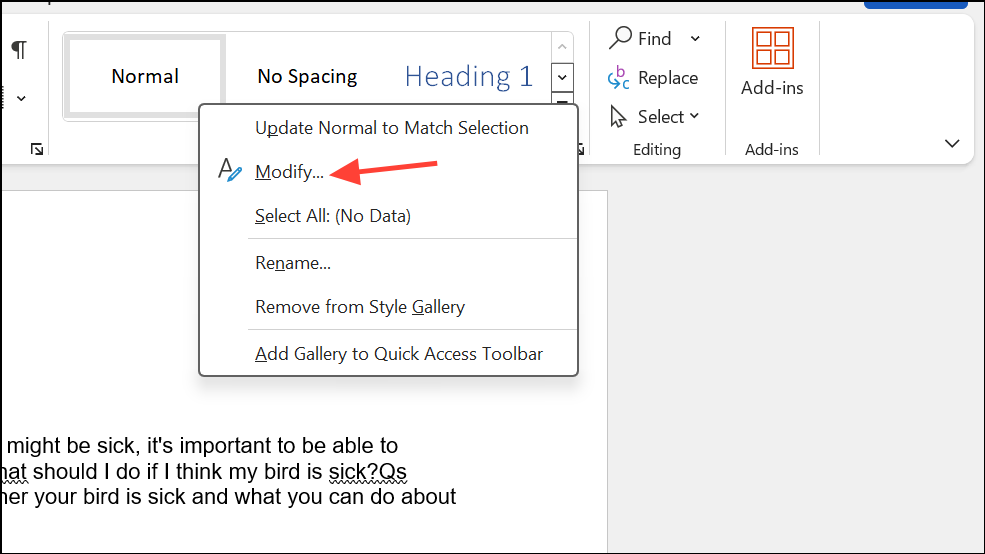
Task: Click Select All: (No Data) entry
Action: pyautogui.click(x=333, y=216)
